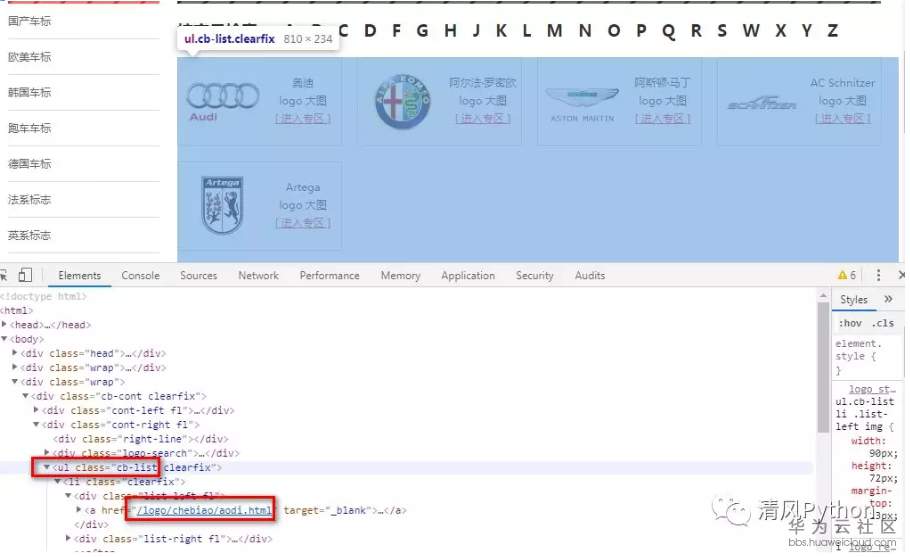The height and width of the screenshot is (557, 910).
Task: Expand the cont-left fl div node
Action: click(36, 410)
